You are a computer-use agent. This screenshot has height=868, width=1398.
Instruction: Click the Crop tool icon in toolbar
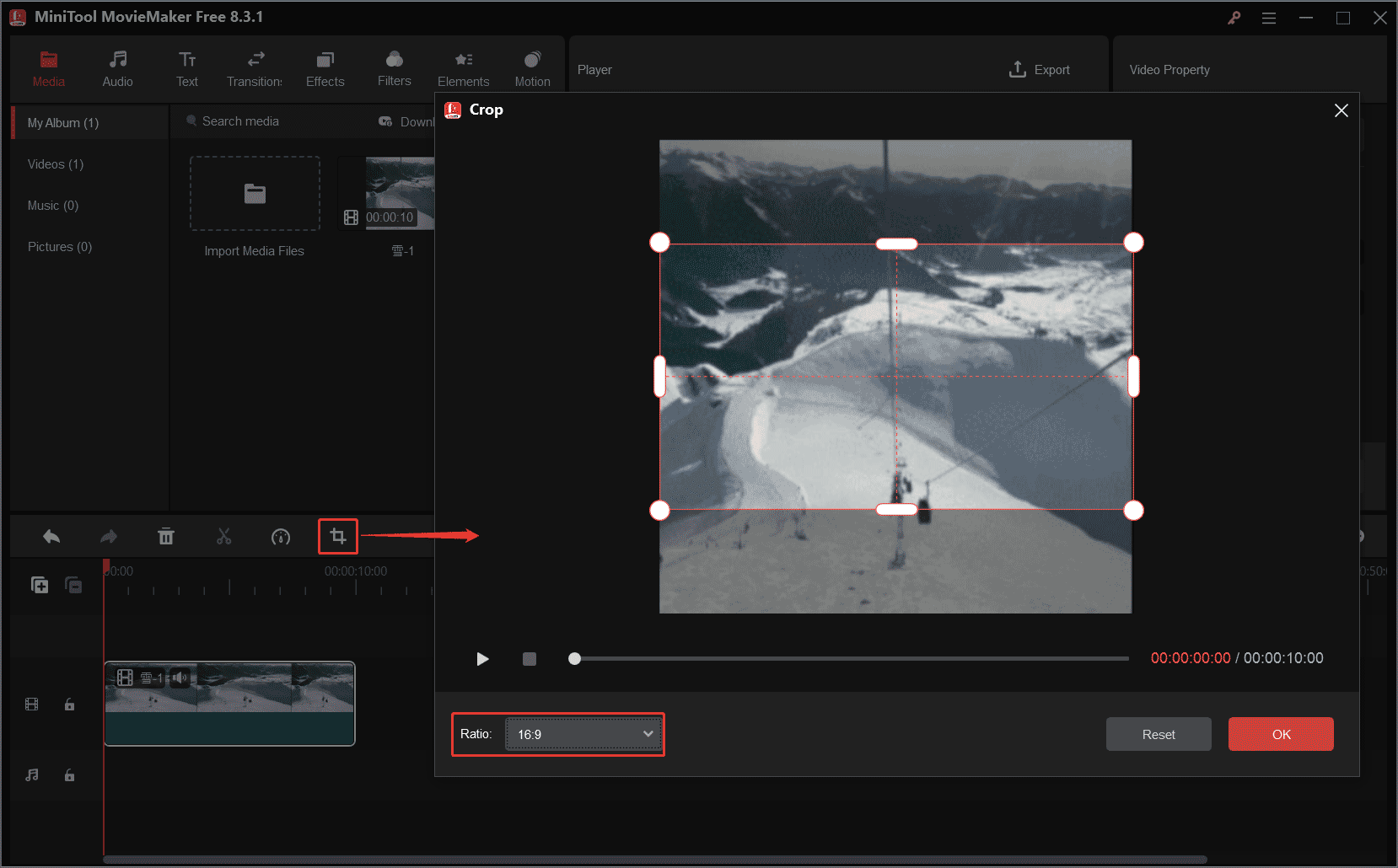tap(338, 537)
